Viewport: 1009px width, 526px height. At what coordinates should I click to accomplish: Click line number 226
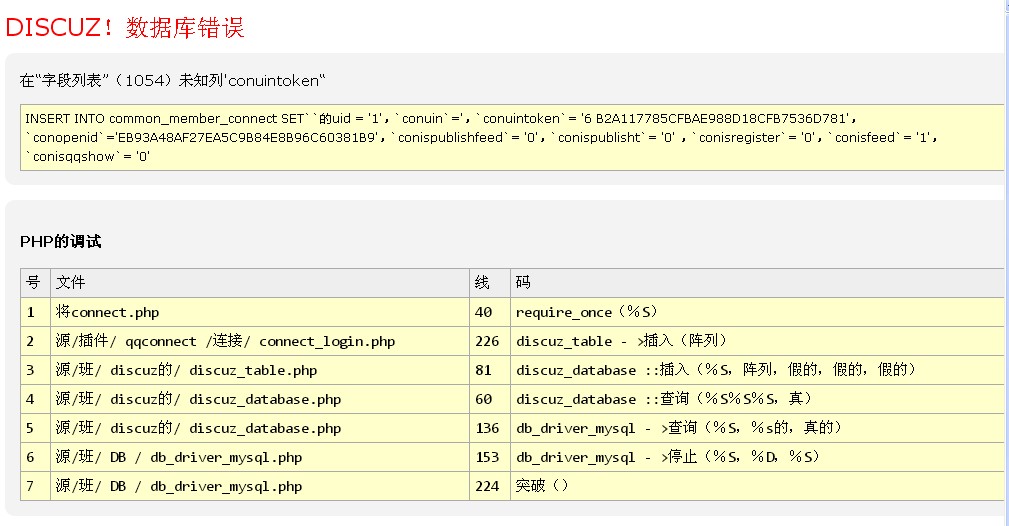(x=490, y=341)
